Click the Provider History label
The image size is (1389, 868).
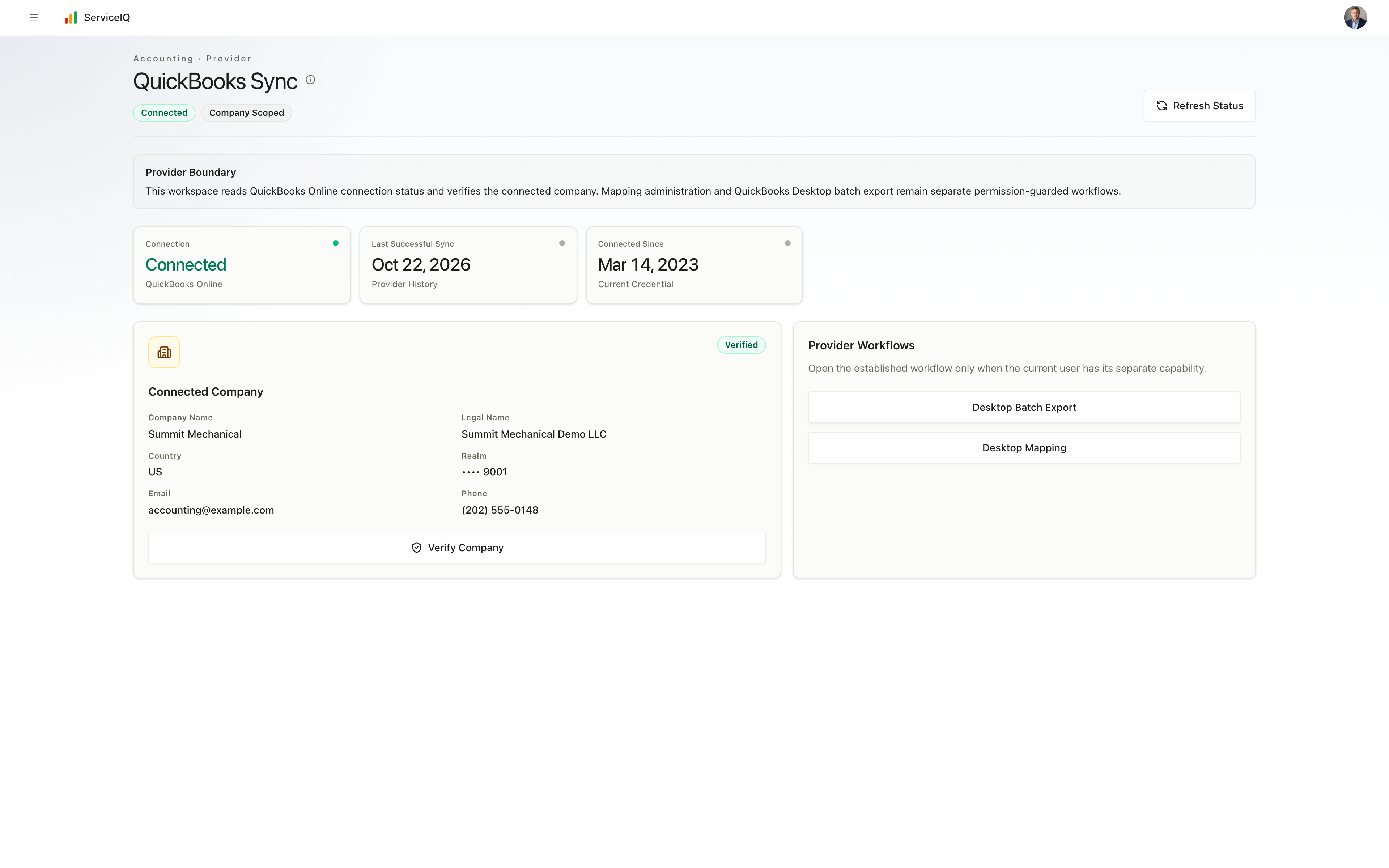pos(404,284)
